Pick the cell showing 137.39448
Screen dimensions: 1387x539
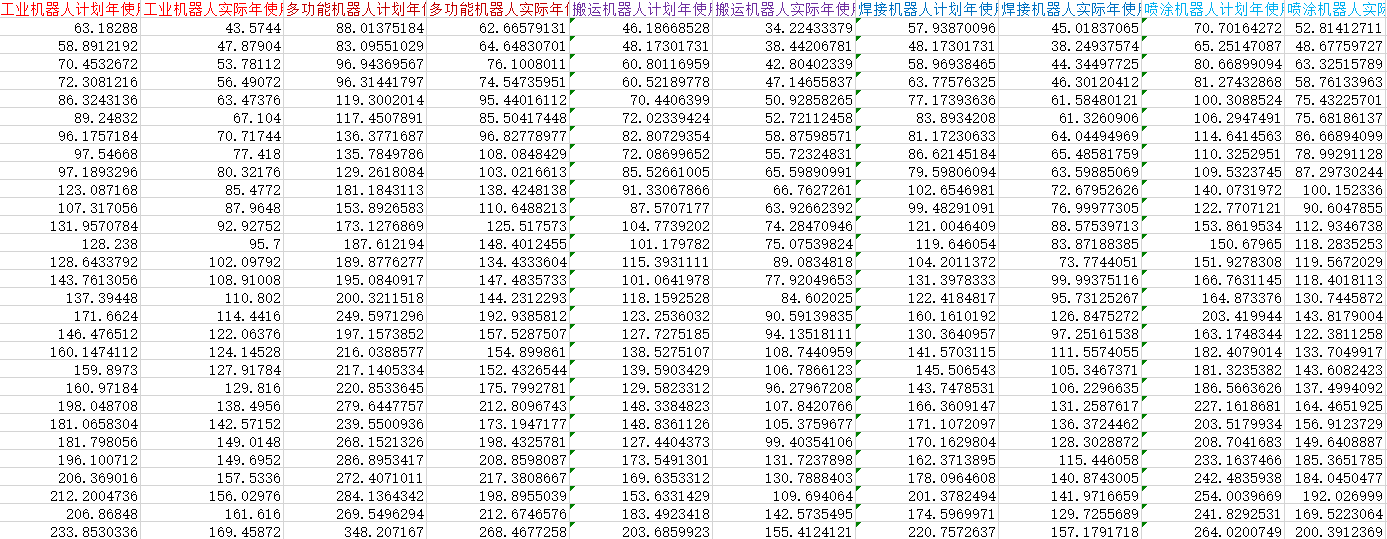coord(70,297)
